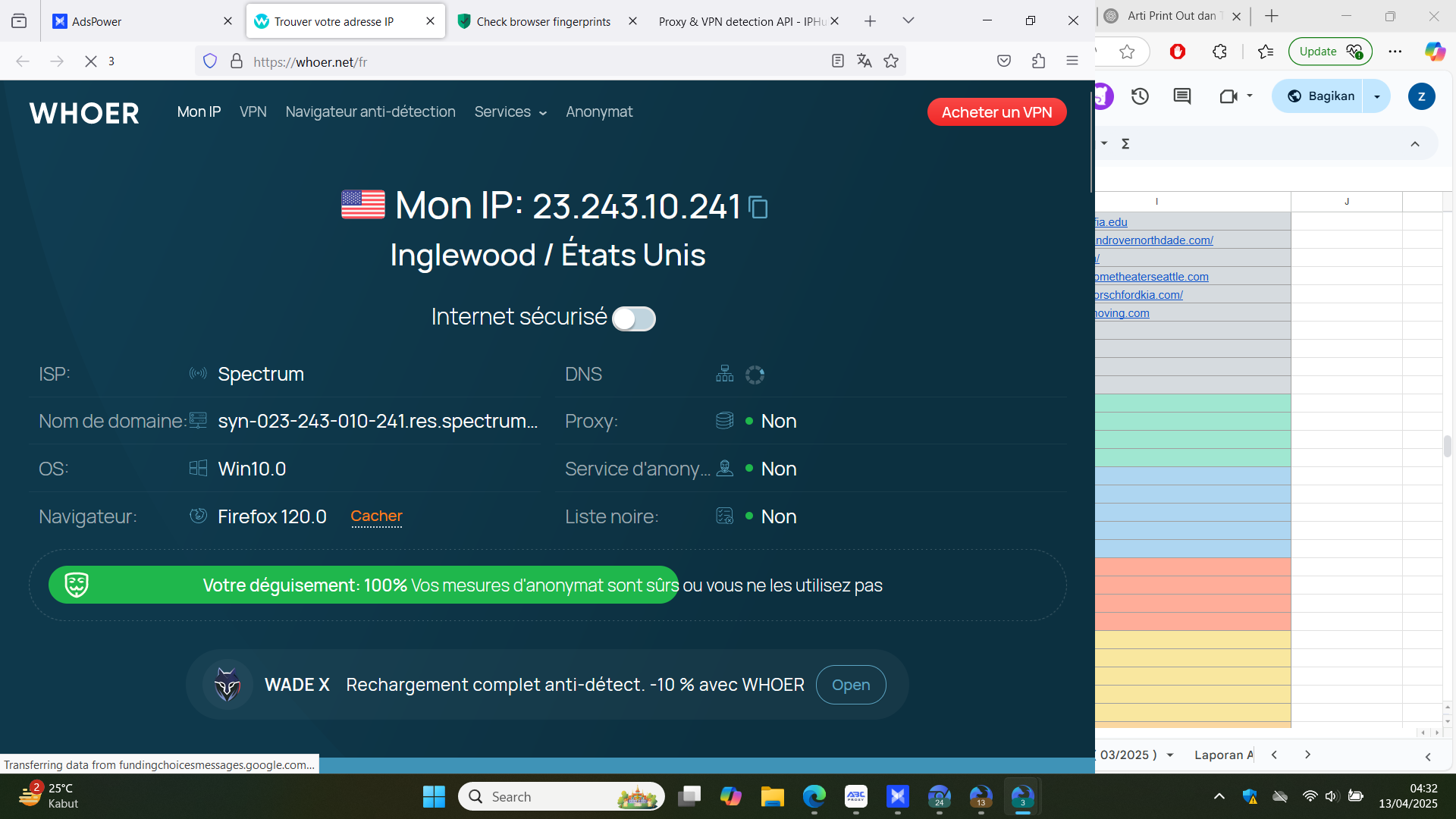The width and height of the screenshot is (1456, 819).
Task: Open Navigateur anti-détection page
Action: [x=371, y=112]
